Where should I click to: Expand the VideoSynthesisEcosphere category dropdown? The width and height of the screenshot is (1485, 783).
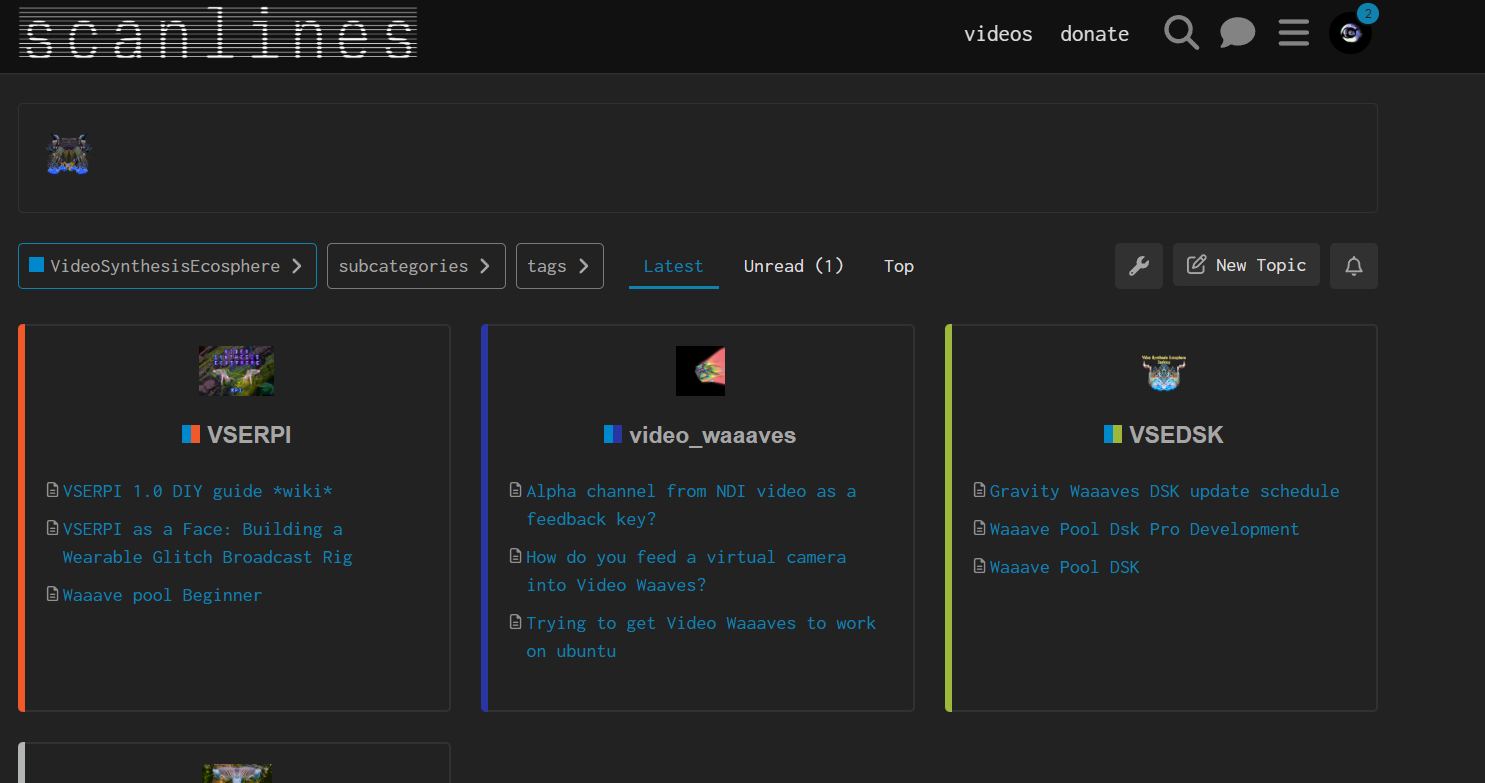[x=167, y=266]
